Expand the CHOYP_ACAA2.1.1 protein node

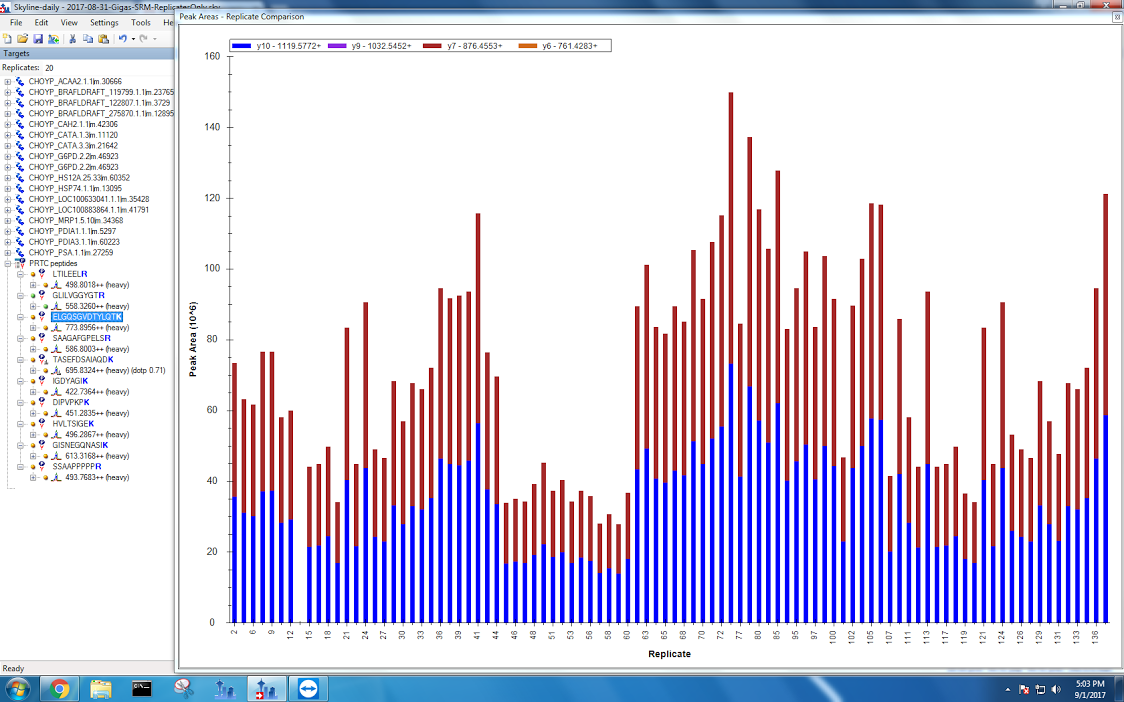[8, 81]
